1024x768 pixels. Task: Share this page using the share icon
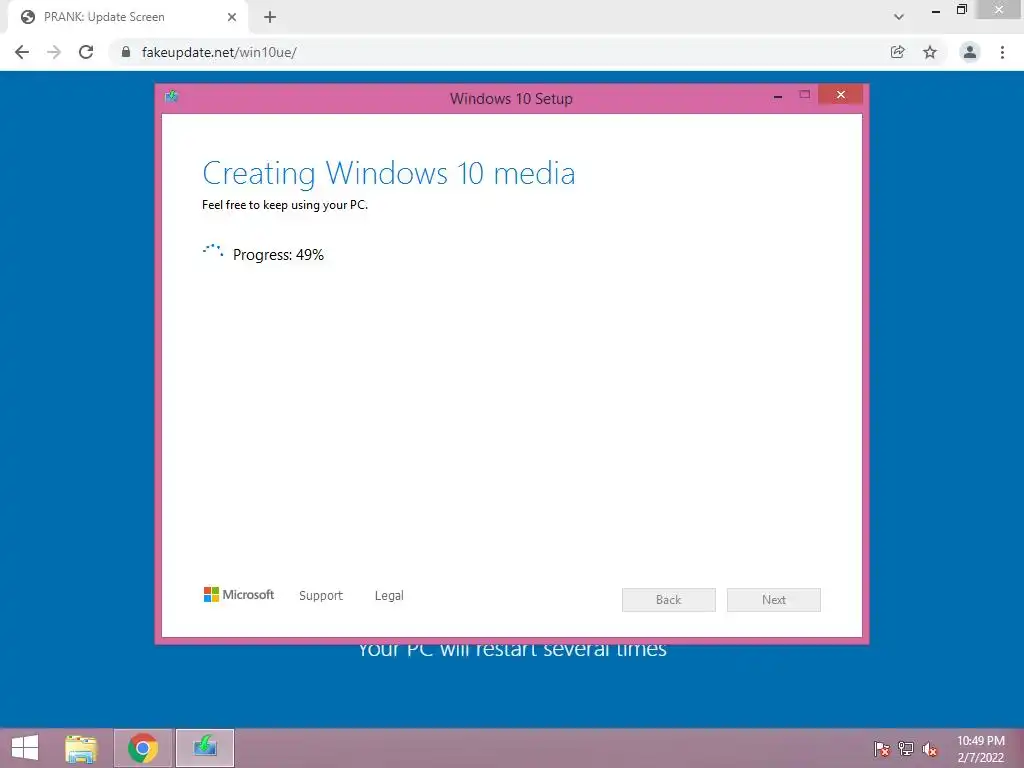click(897, 52)
